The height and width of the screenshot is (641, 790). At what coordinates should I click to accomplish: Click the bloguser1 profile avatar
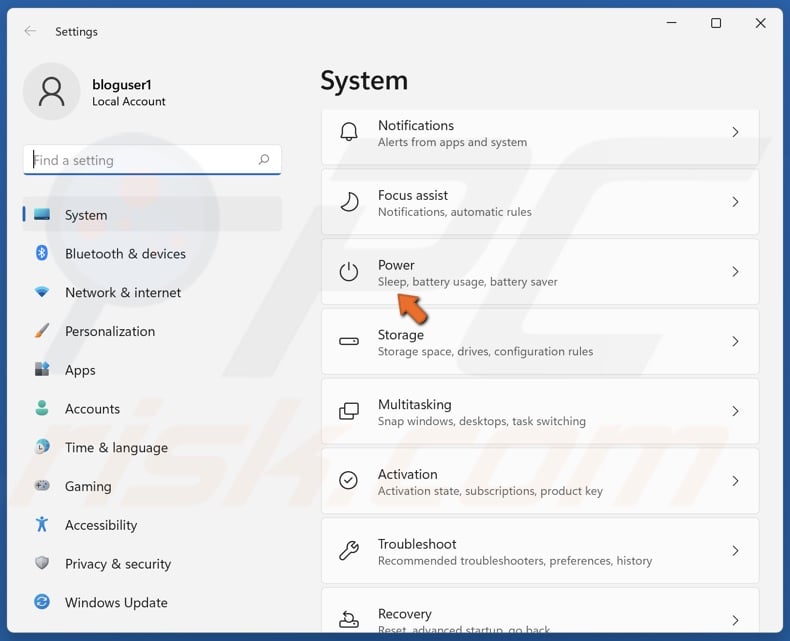[x=51, y=91]
